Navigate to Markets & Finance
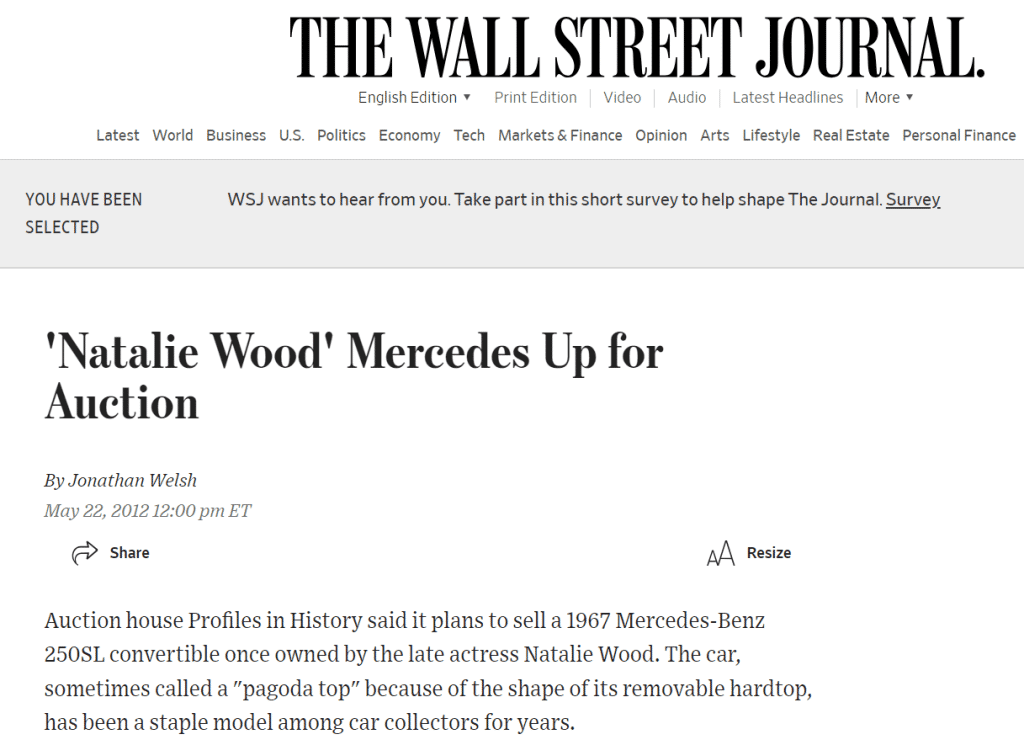 560,136
